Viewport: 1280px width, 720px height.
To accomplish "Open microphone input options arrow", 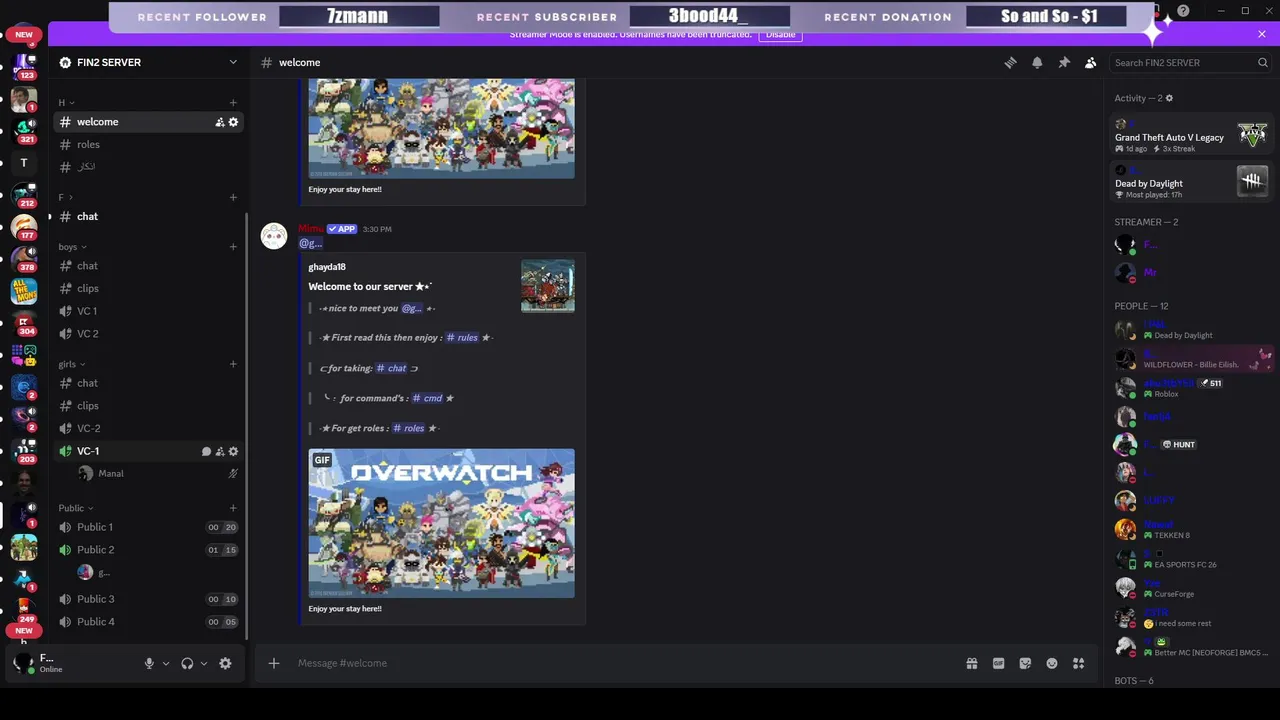I will coord(166,663).
